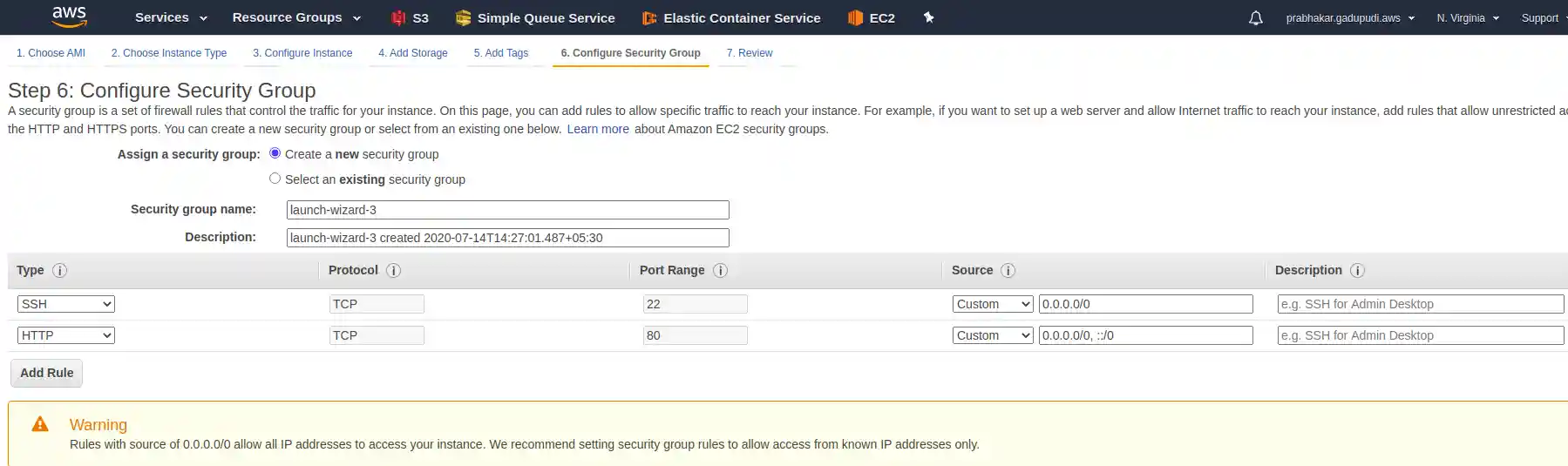Click the AWS logo icon
The image size is (1568, 466).
[69, 17]
